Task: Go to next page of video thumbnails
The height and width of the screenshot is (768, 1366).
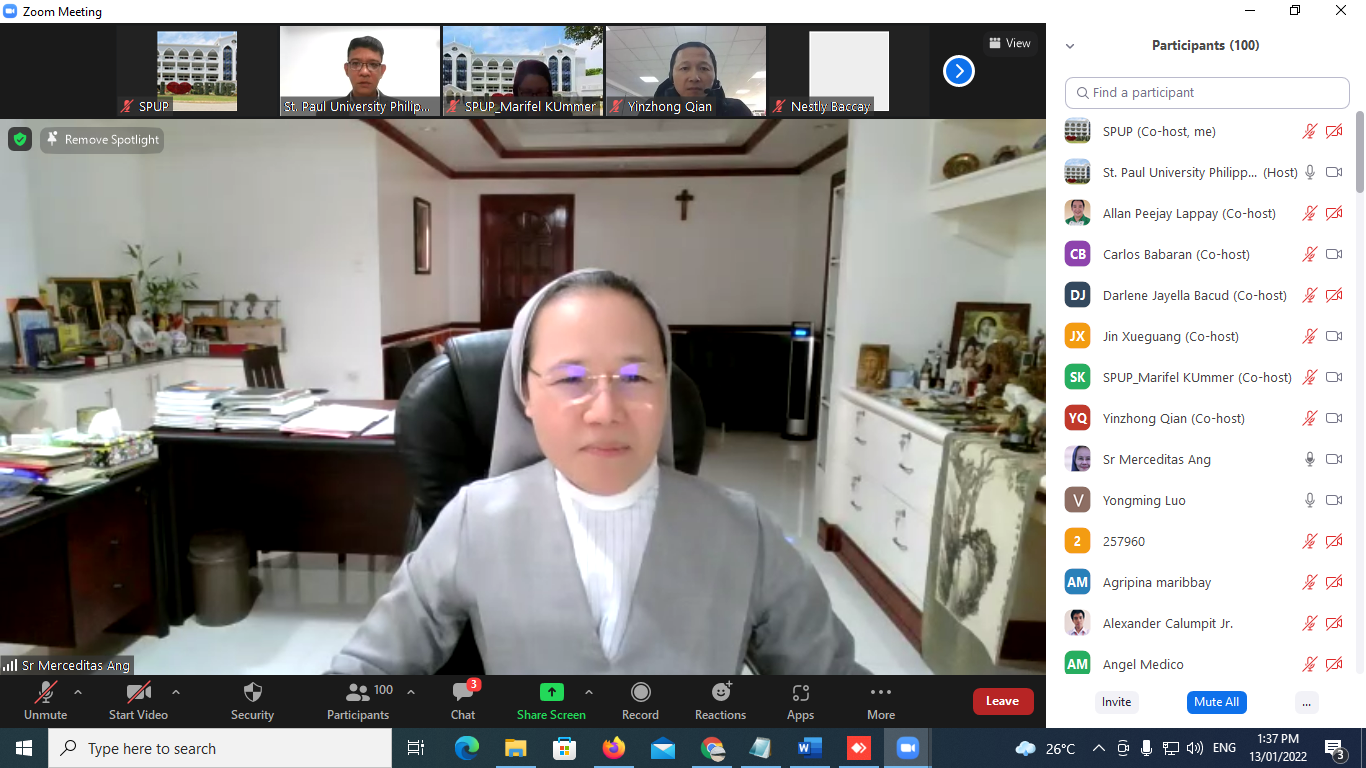Action: coord(959,71)
